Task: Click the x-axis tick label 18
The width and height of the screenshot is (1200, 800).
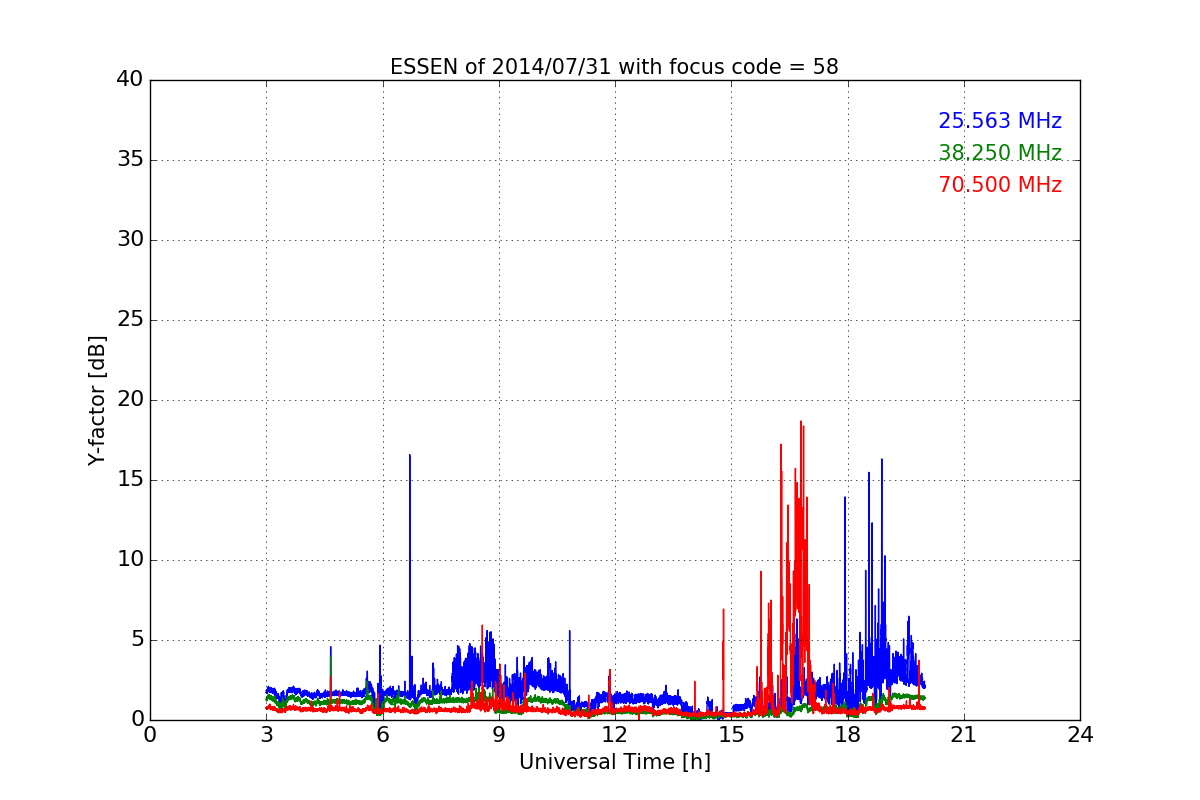Action: 848,735
